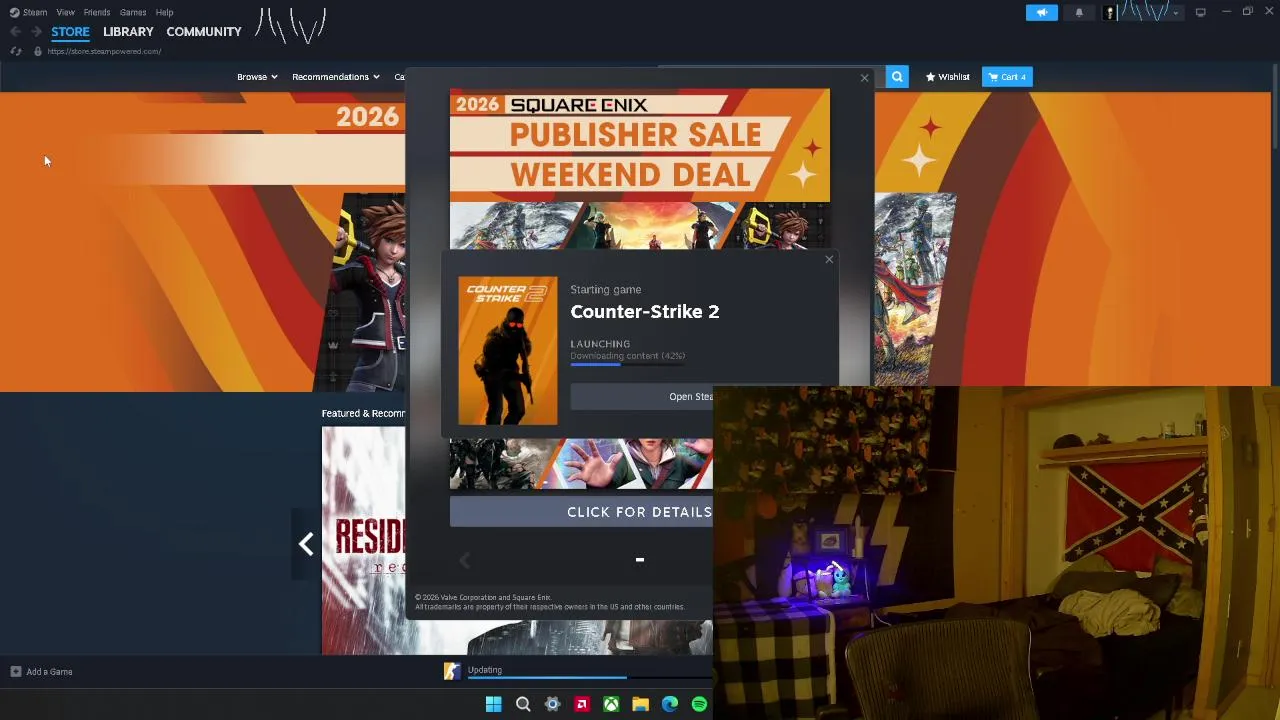Click the skull profile avatar
1280x720 pixels.
[x=1110, y=12]
